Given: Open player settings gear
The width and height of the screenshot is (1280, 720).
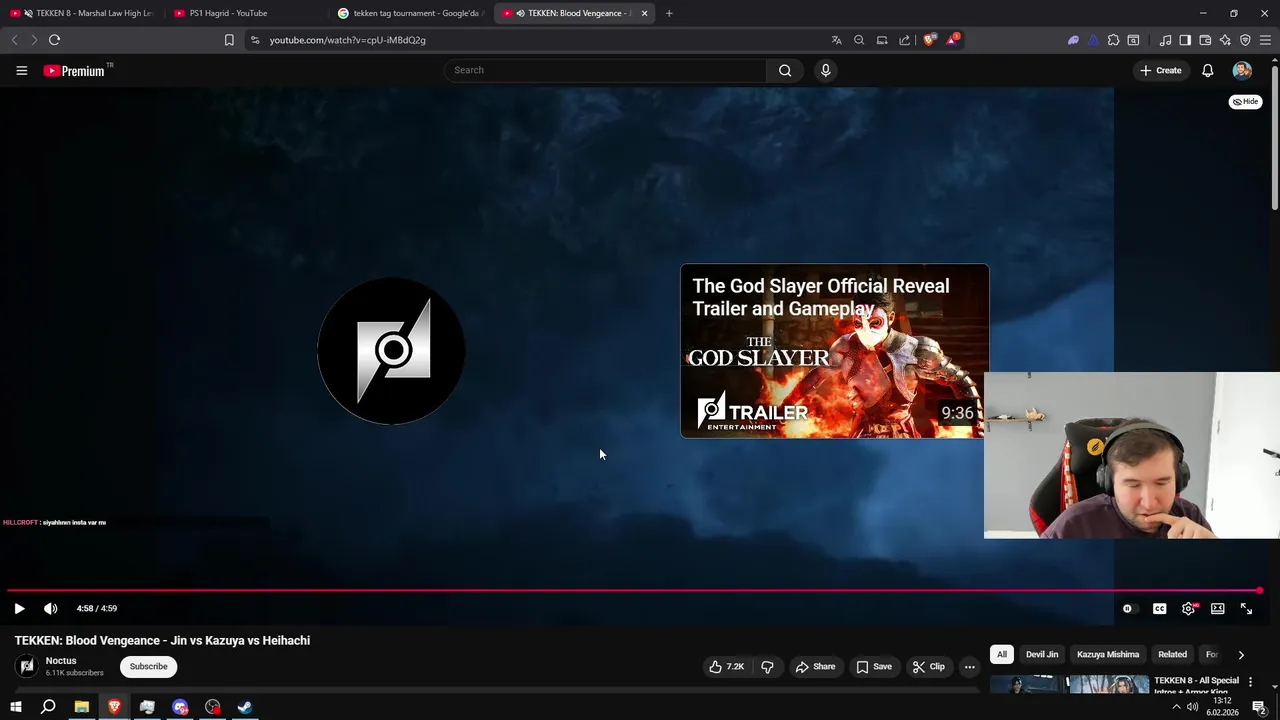Looking at the screenshot, I should pos(1188,608).
